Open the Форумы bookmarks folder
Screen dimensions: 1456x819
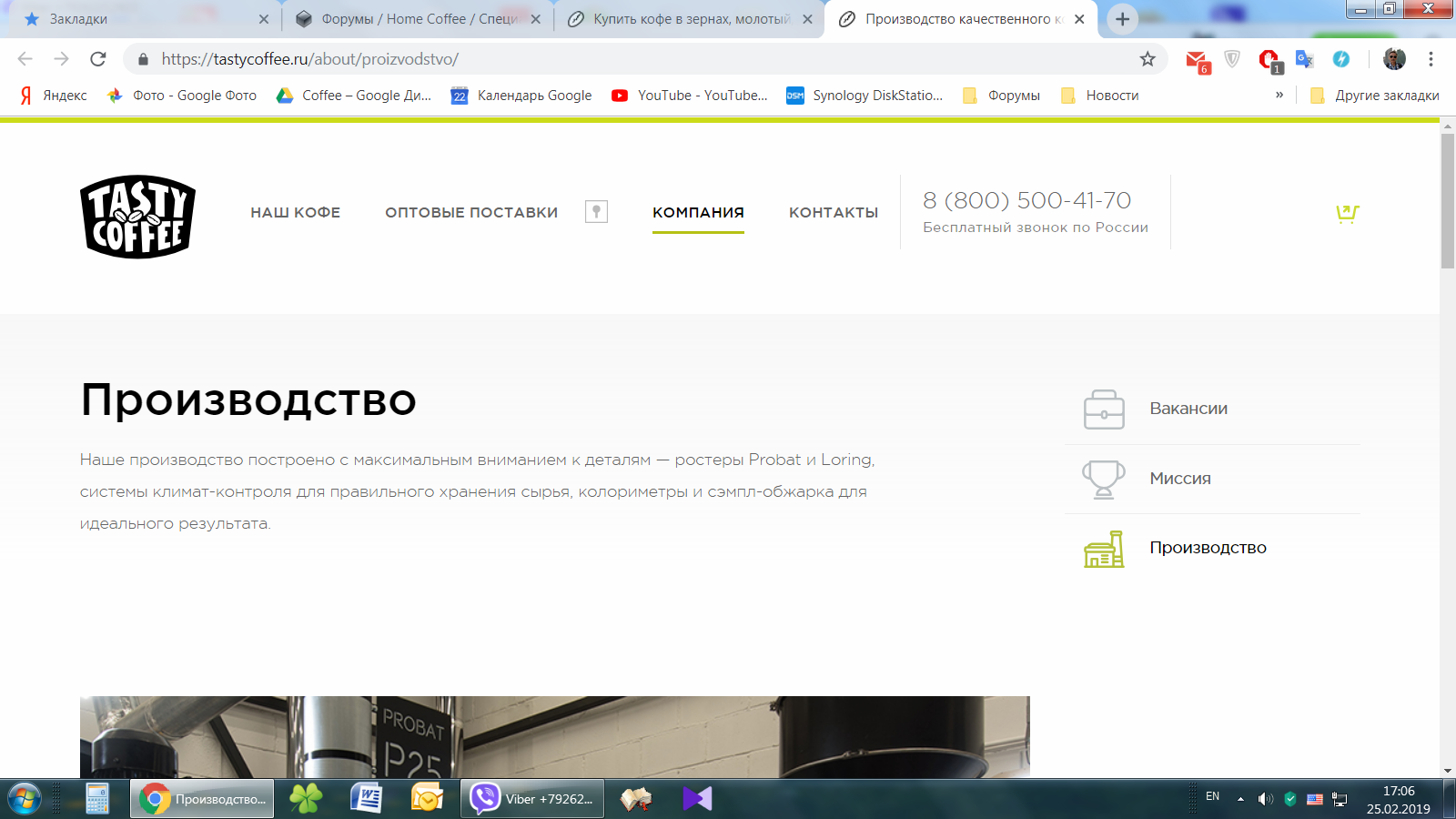pyautogui.click(x=1001, y=96)
